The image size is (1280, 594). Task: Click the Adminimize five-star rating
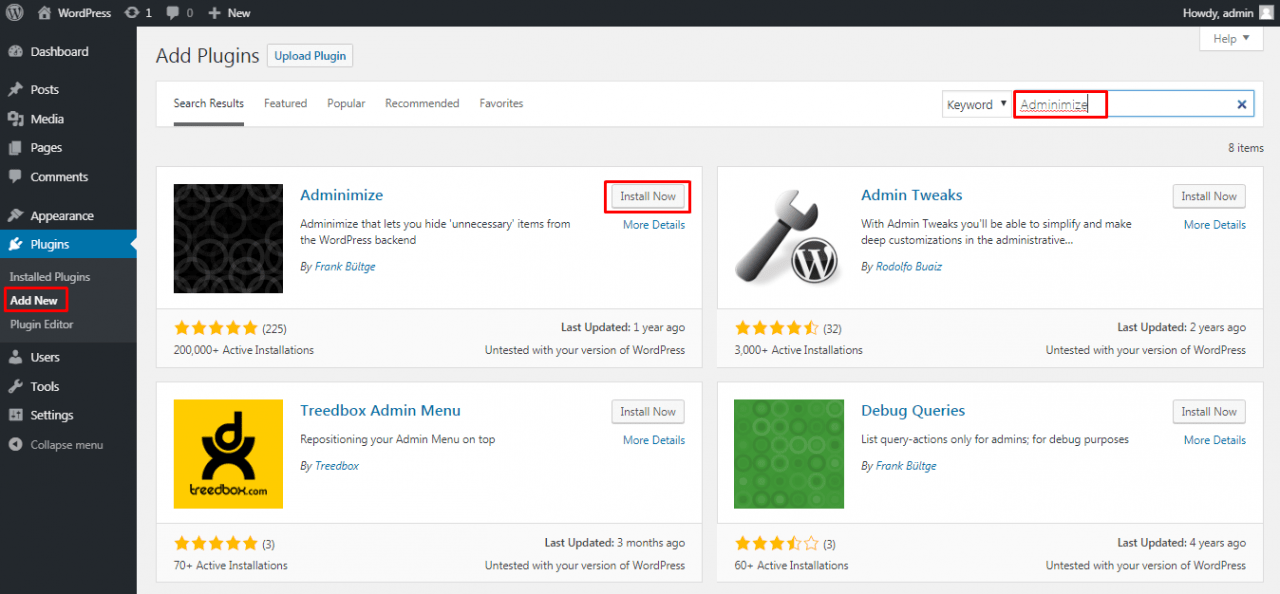click(216, 328)
